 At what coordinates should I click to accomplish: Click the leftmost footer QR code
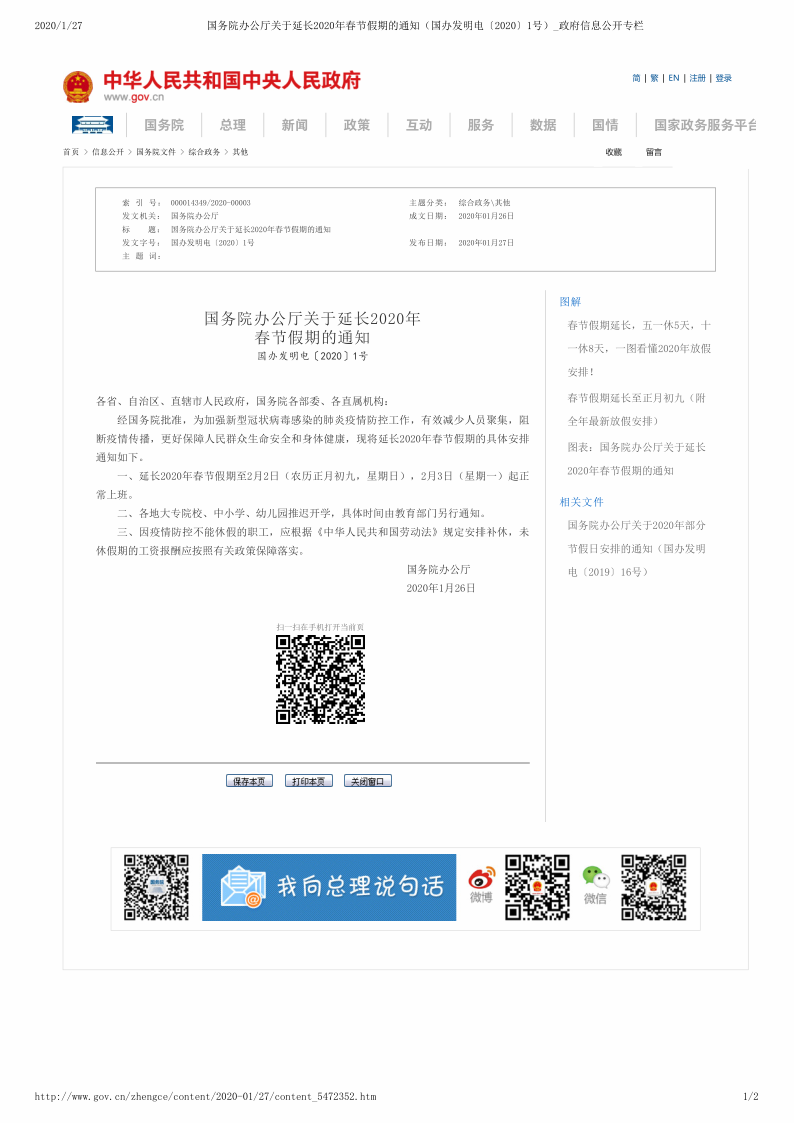click(x=156, y=887)
